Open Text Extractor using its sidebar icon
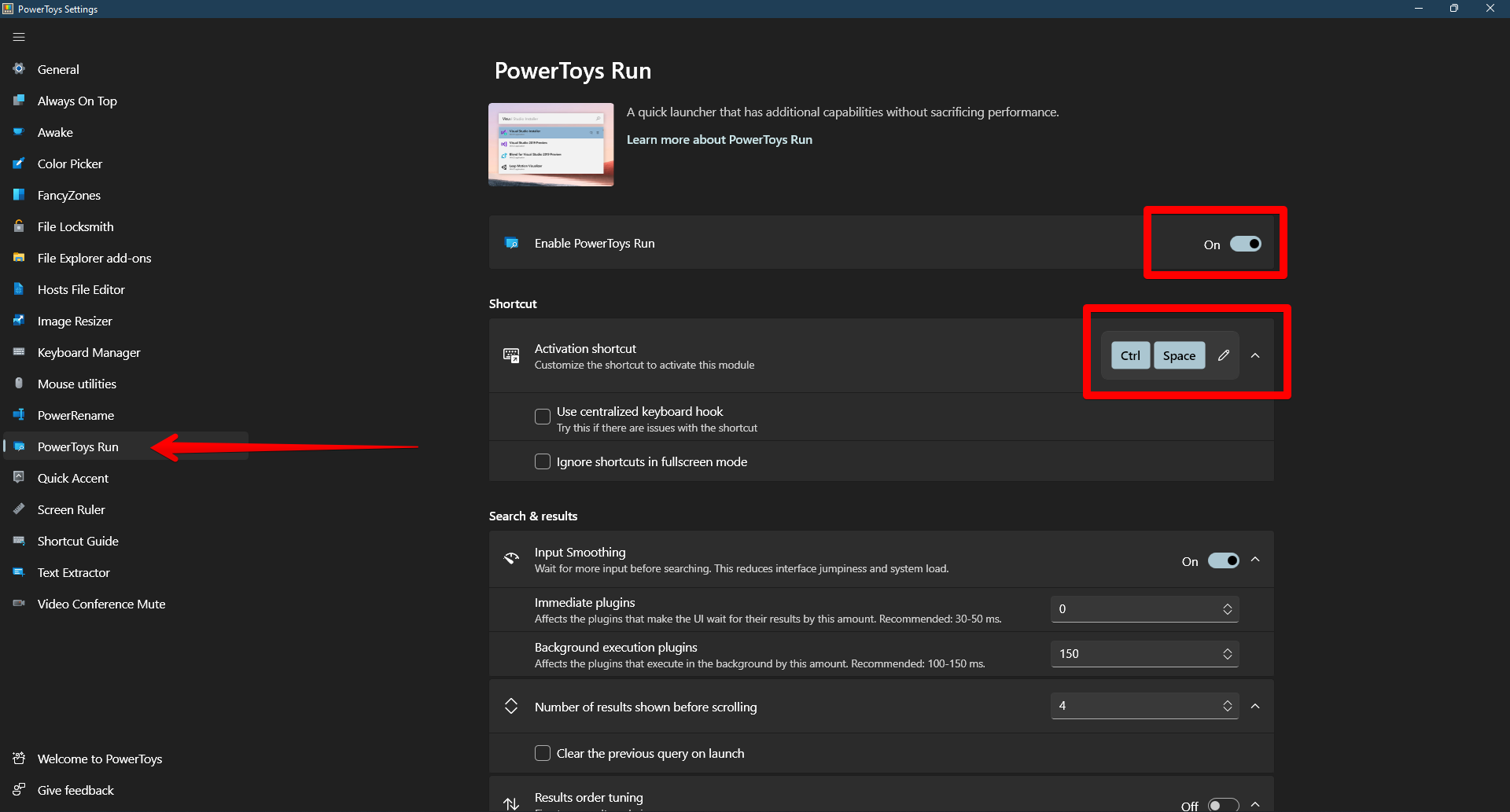 tap(18, 572)
